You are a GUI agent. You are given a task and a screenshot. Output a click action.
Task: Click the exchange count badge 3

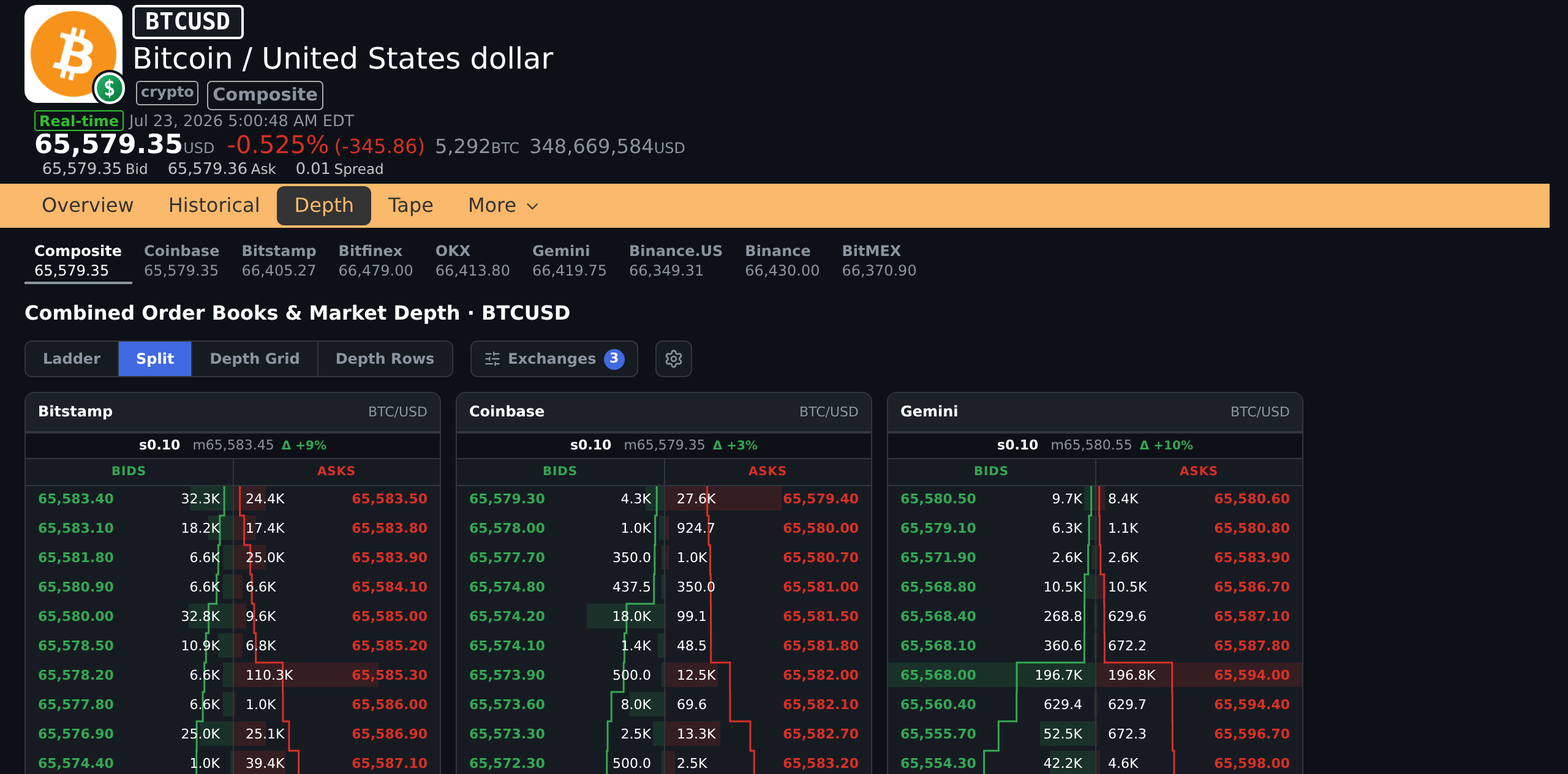pos(614,359)
